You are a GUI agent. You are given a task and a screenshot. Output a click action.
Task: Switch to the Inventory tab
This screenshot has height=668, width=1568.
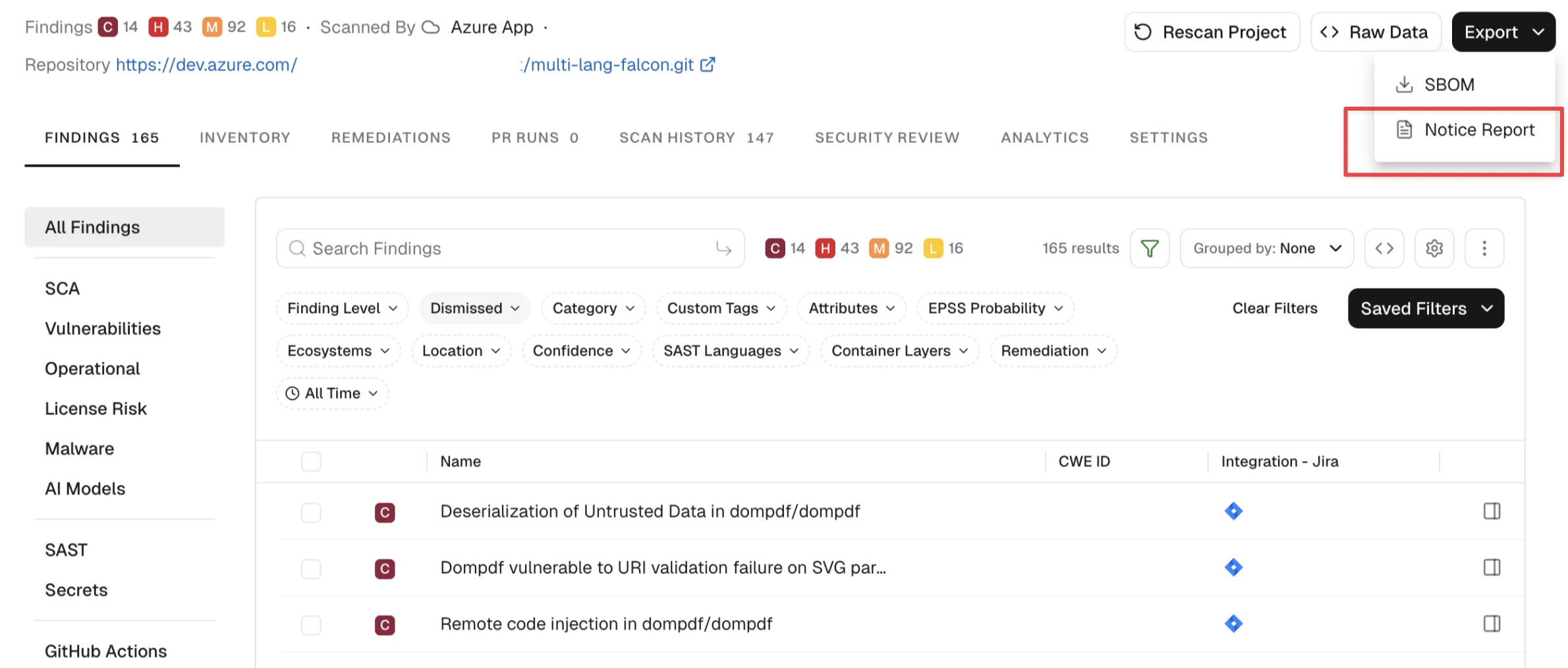coord(245,138)
